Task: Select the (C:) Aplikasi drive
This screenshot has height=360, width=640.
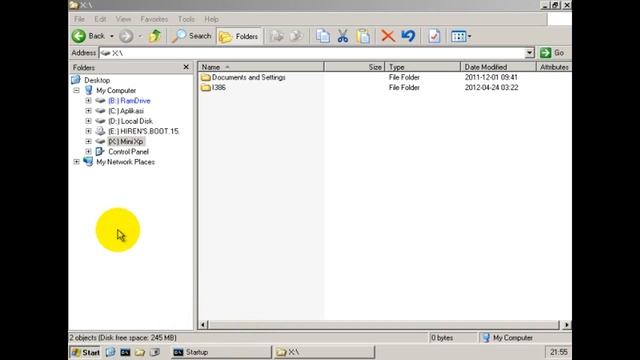Action: click(126, 111)
